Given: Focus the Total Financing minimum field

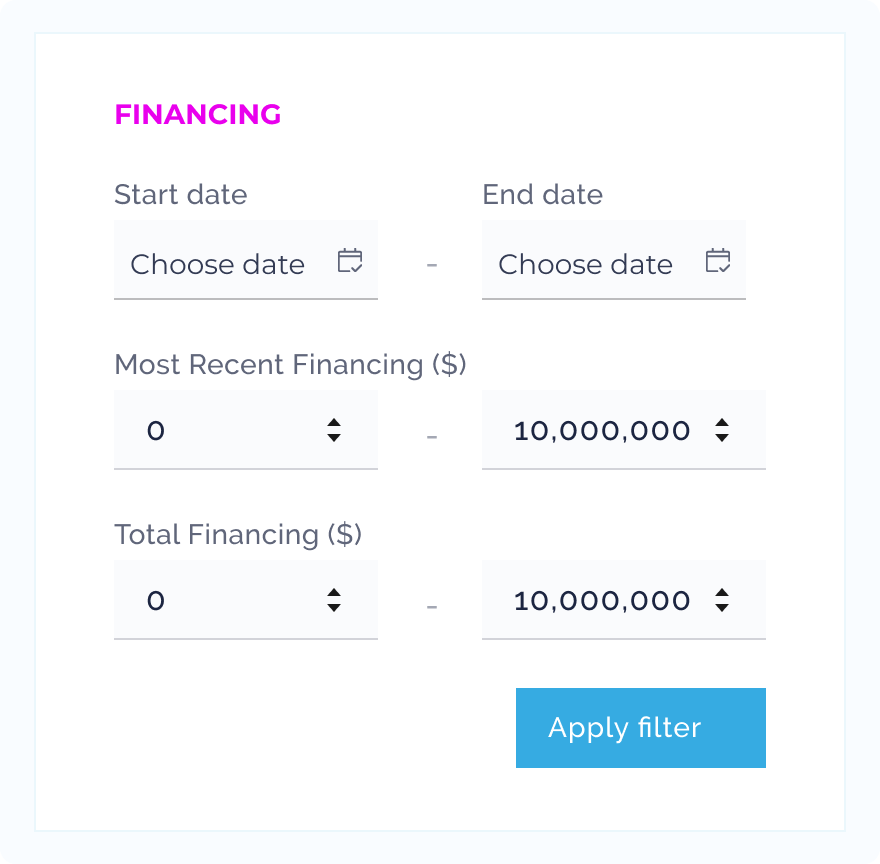Looking at the screenshot, I should pyautogui.click(x=220, y=601).
